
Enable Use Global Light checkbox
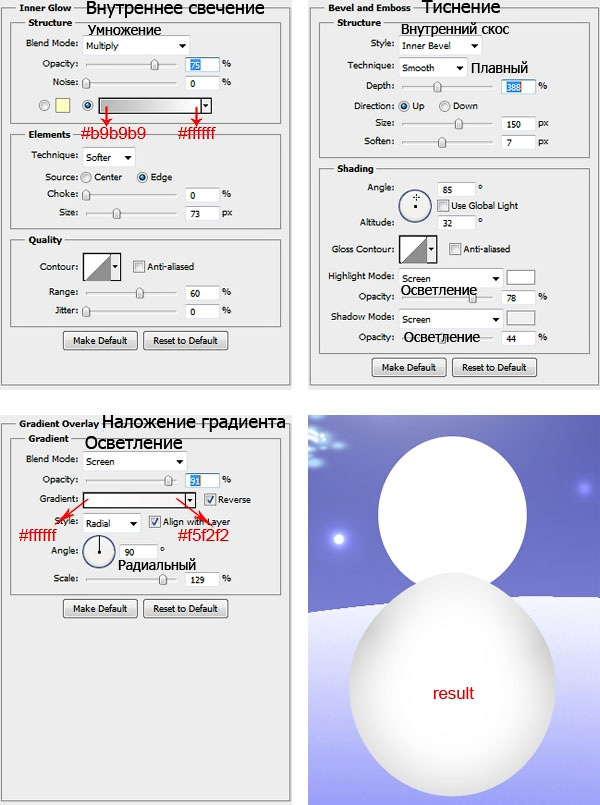443,206
